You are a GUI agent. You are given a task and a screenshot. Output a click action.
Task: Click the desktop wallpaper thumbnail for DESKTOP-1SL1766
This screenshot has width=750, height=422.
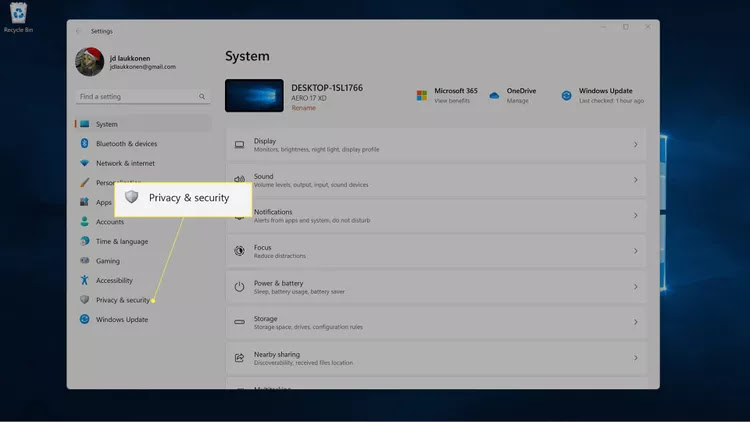[254, 96]
